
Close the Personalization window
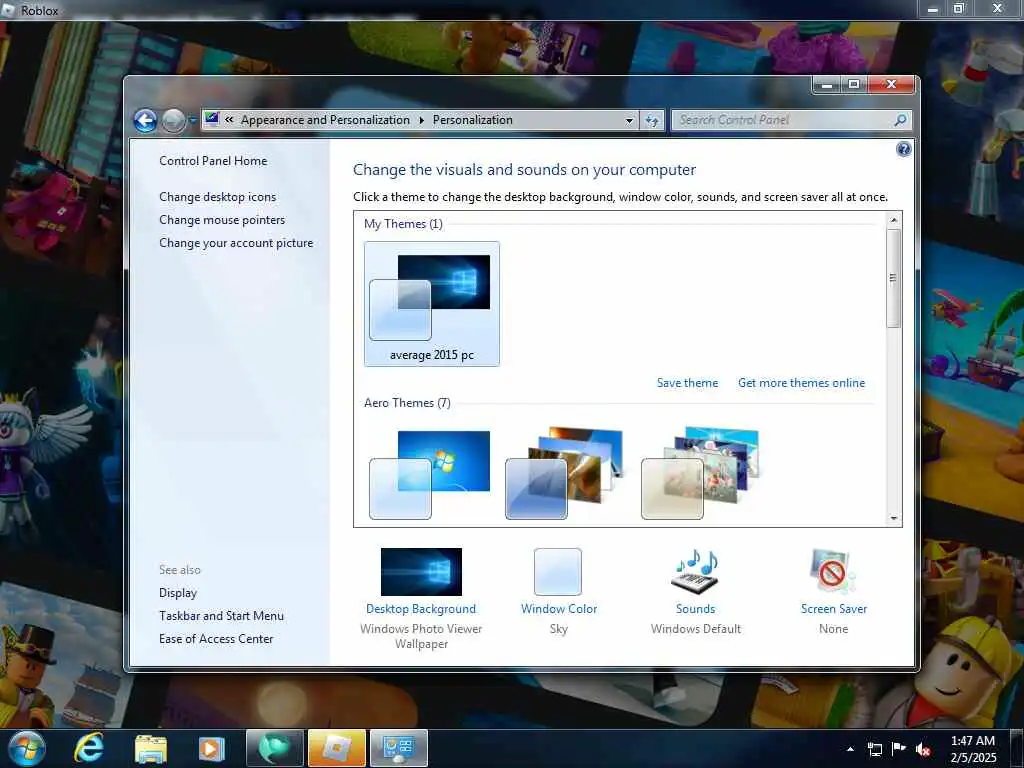891,85
